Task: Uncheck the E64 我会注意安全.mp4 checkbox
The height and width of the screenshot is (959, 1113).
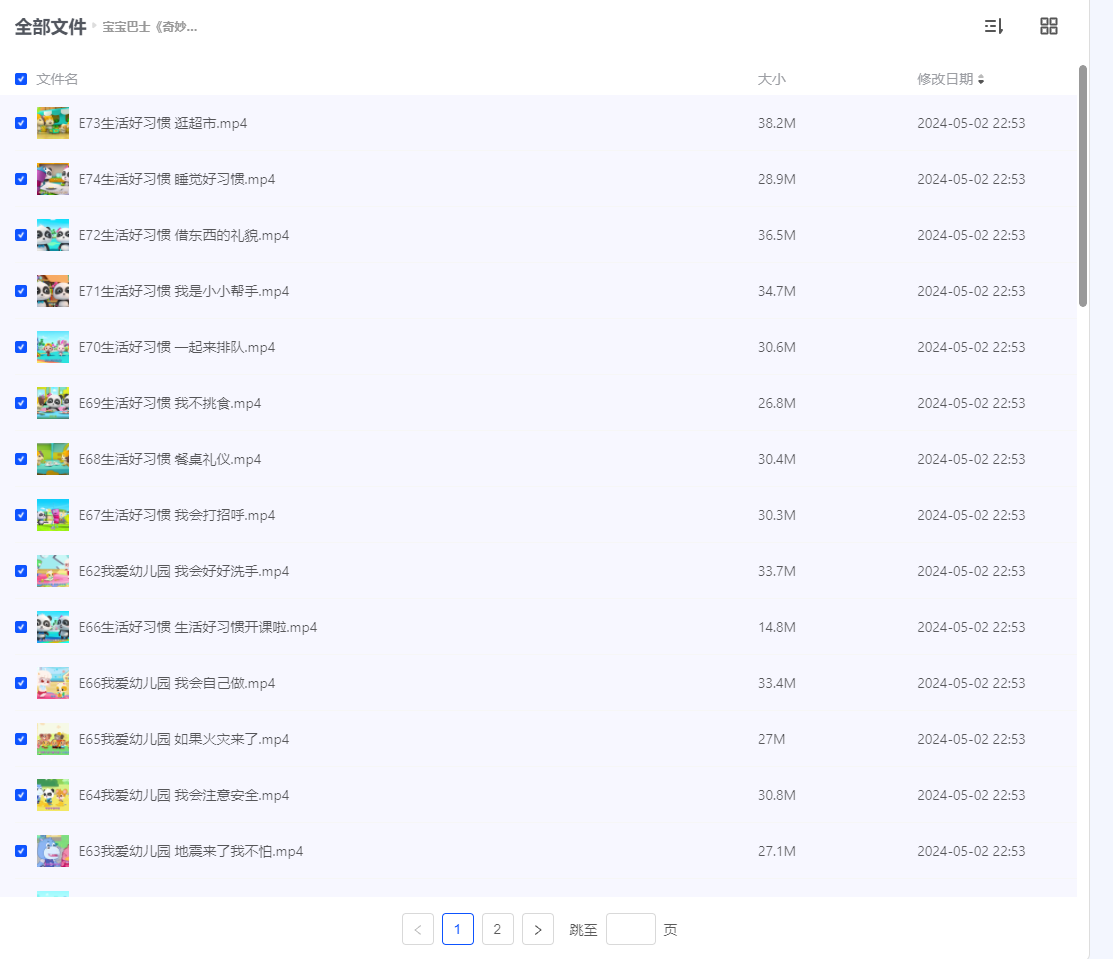Action: coord(21,795)
